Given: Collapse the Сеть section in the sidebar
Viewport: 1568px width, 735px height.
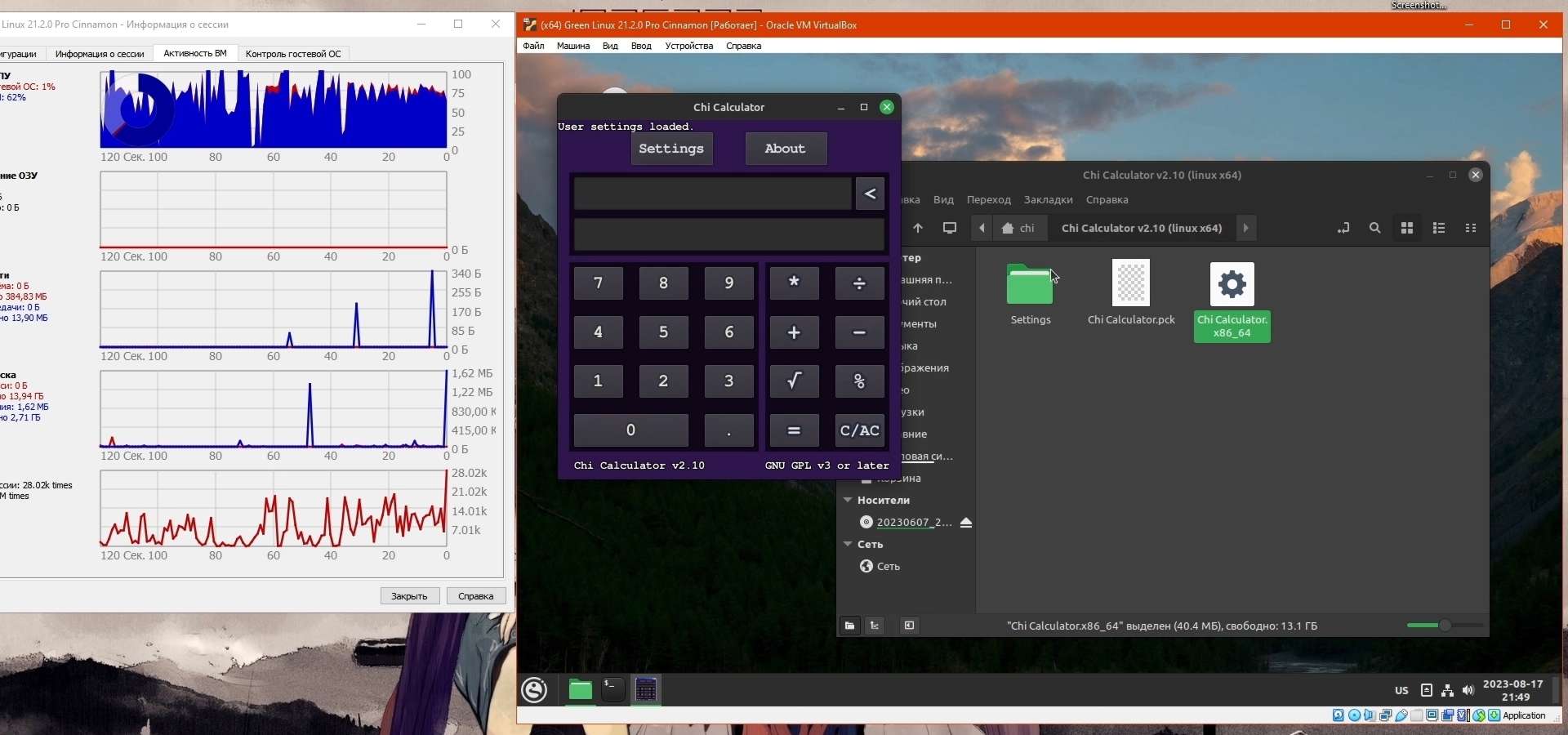Looking at the screenshot, I should [x=848, y=544].
